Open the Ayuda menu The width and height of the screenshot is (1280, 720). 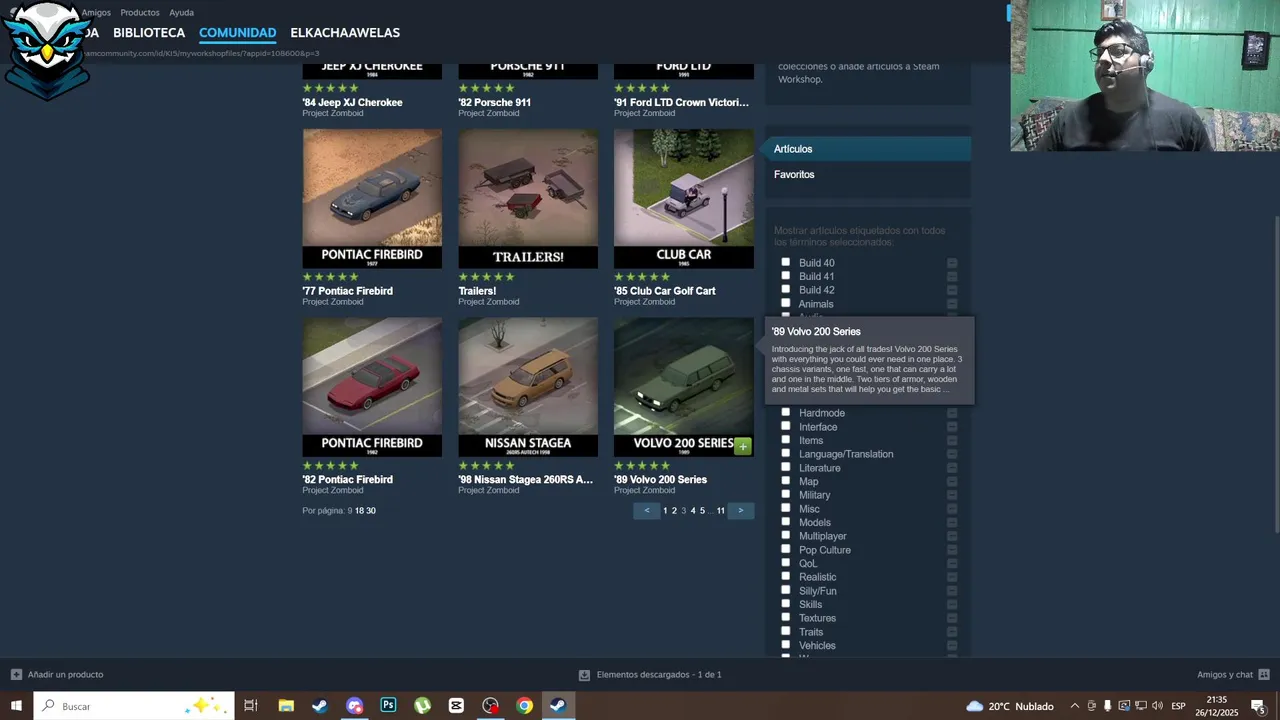coord(181,12)
